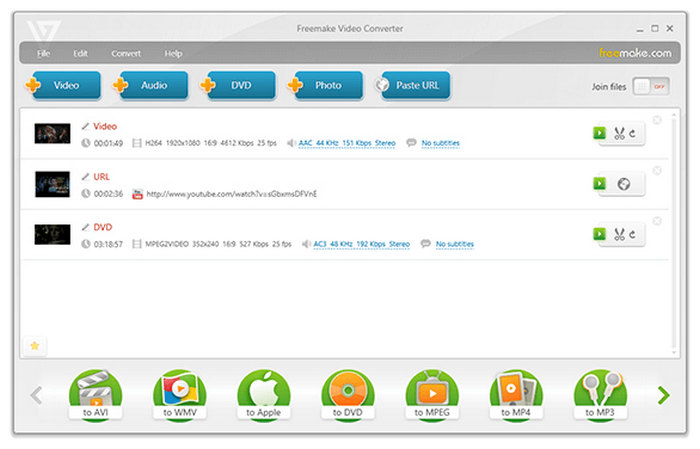Image resolution: width=700 pixels, height=449 pixels.
Task: Open the File menu
Action: point(44,53)
